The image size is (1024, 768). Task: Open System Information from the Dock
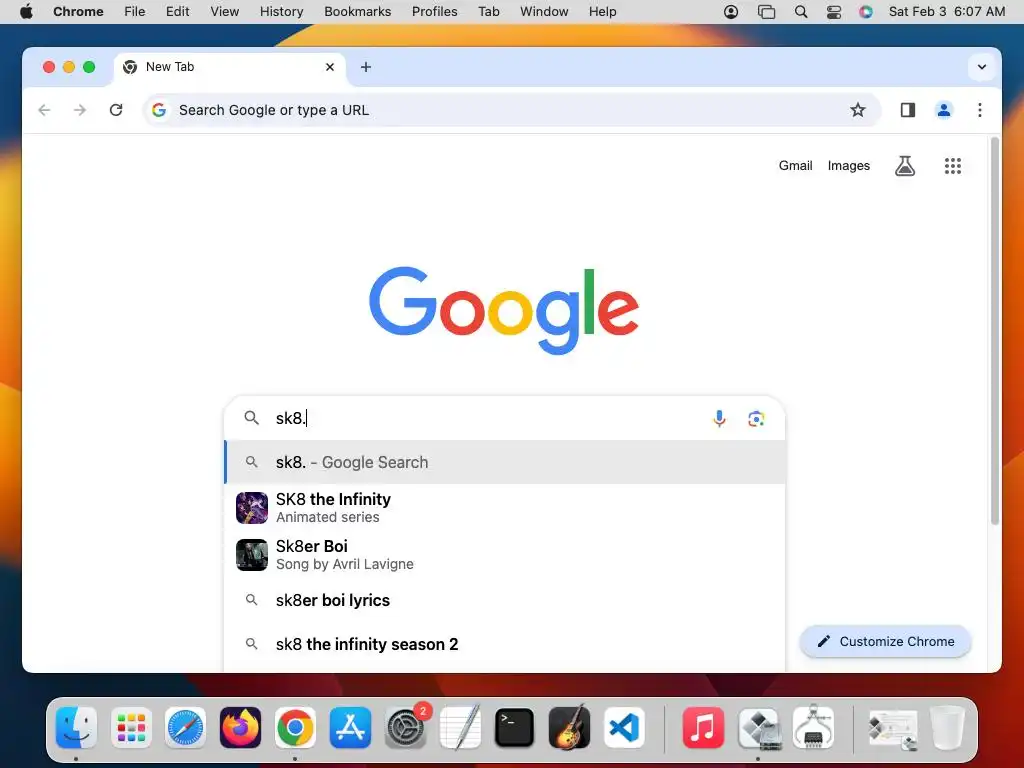[813, 728]
